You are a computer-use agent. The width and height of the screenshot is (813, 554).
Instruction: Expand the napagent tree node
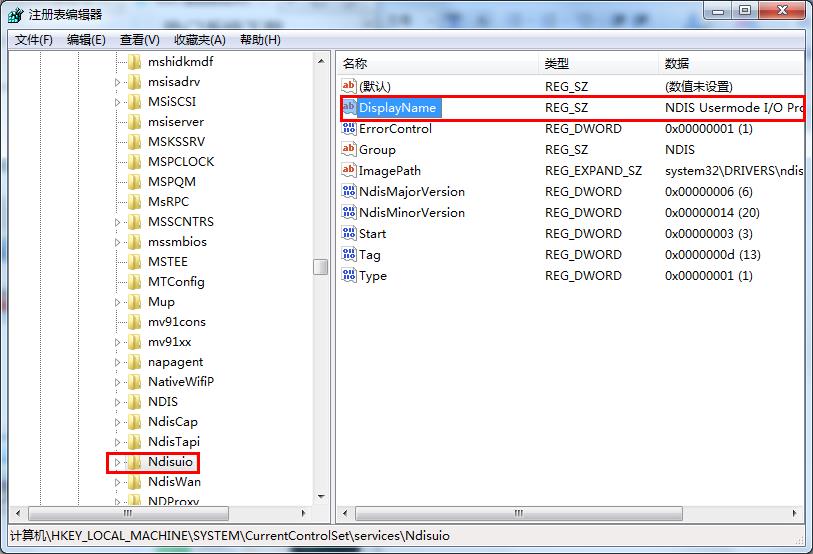pos(117,363)
